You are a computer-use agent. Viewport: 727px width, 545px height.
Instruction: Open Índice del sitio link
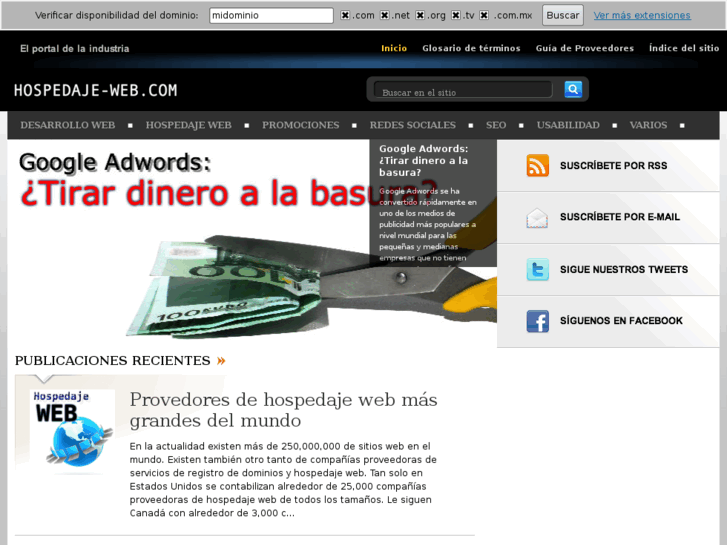[x=684, y=48]
